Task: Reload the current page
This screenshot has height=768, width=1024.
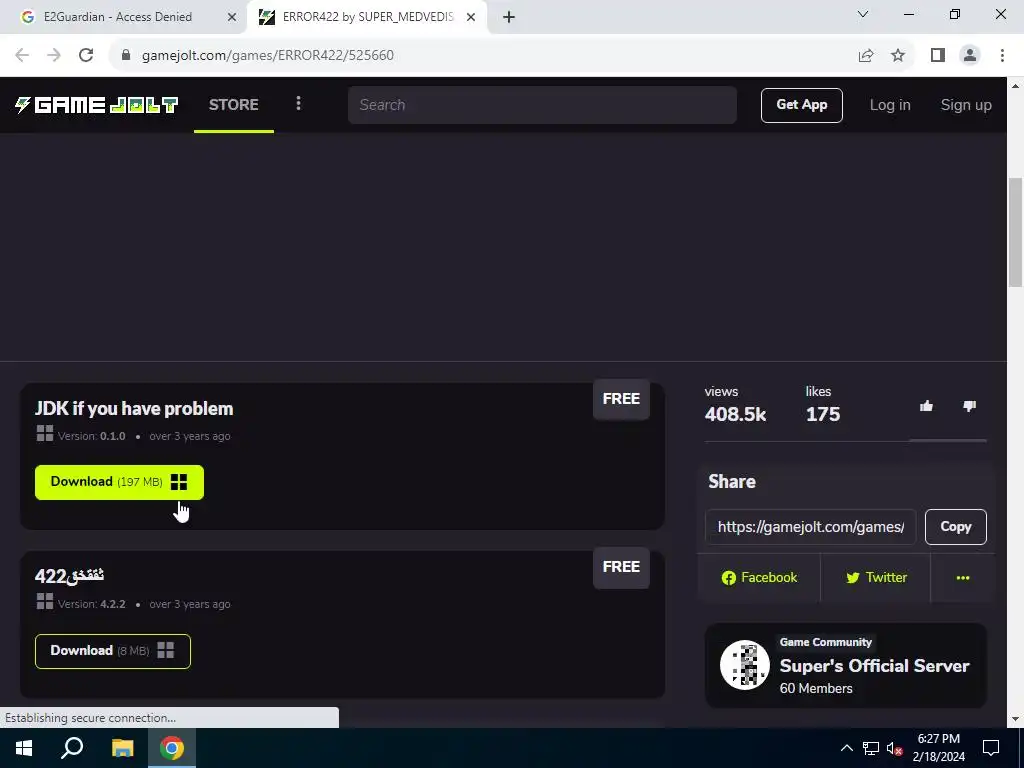Action: 86,55
